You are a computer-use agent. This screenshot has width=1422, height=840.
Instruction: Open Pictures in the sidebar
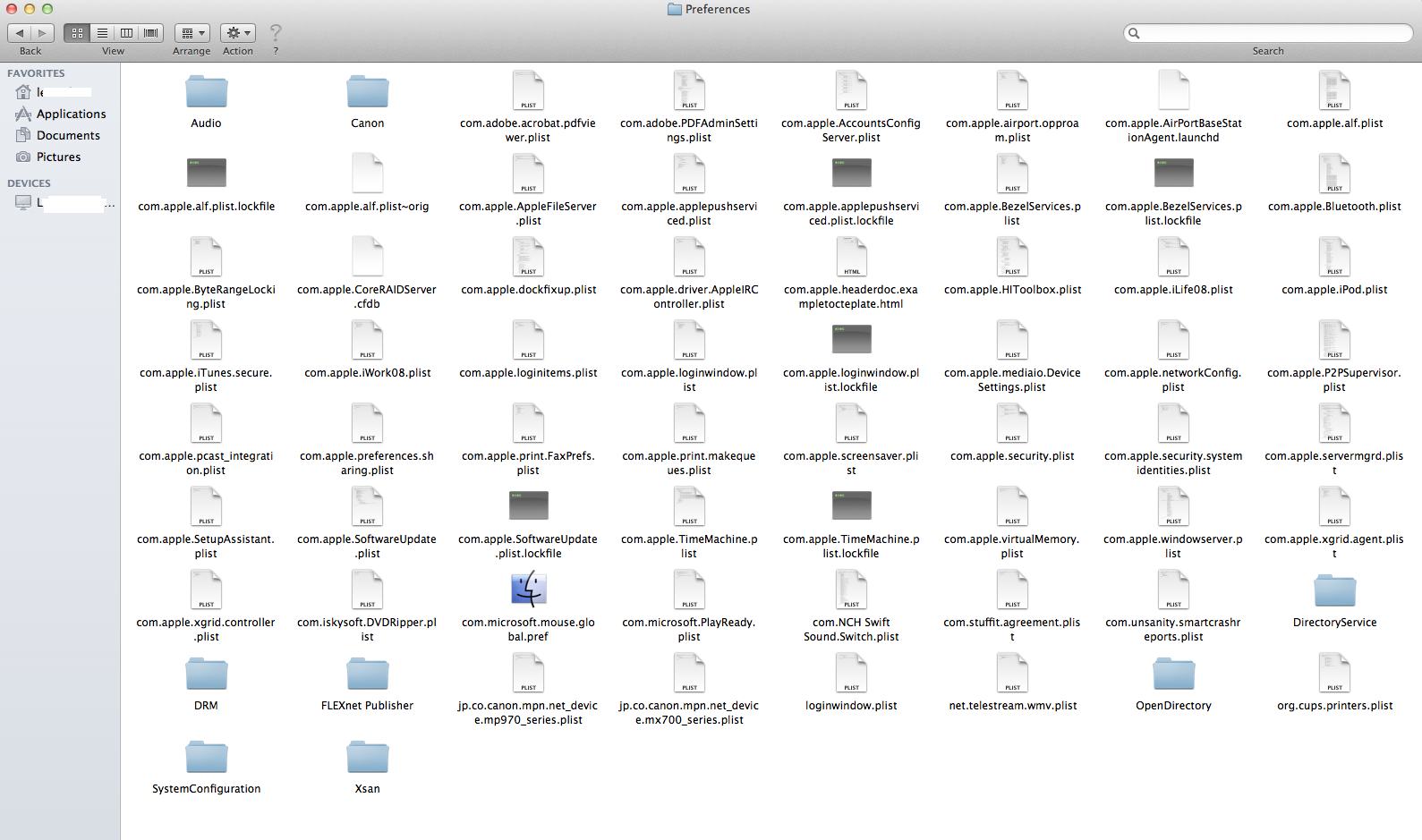coord(60,157)
